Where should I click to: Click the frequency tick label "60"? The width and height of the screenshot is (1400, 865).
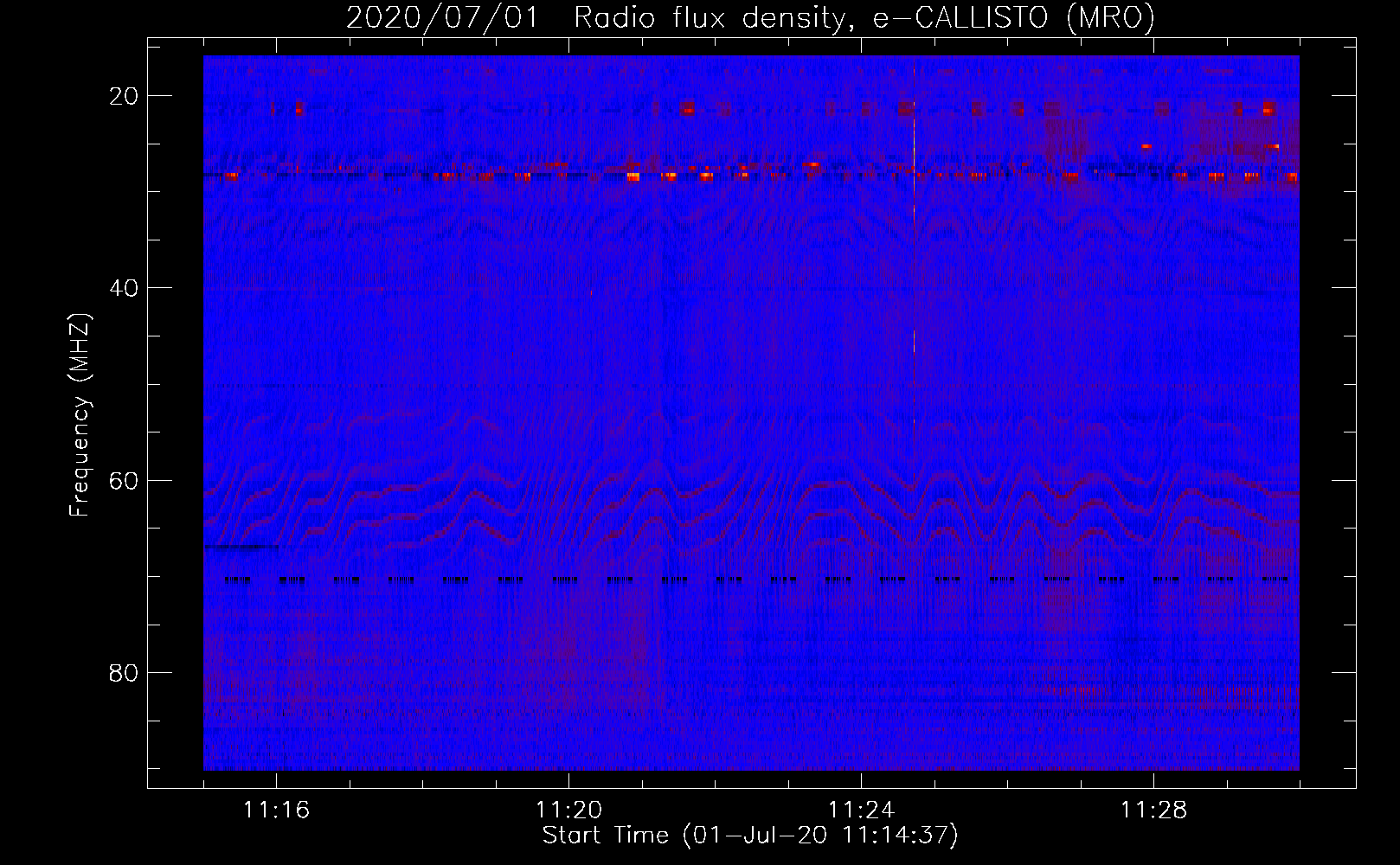click(x=124, y=481)
